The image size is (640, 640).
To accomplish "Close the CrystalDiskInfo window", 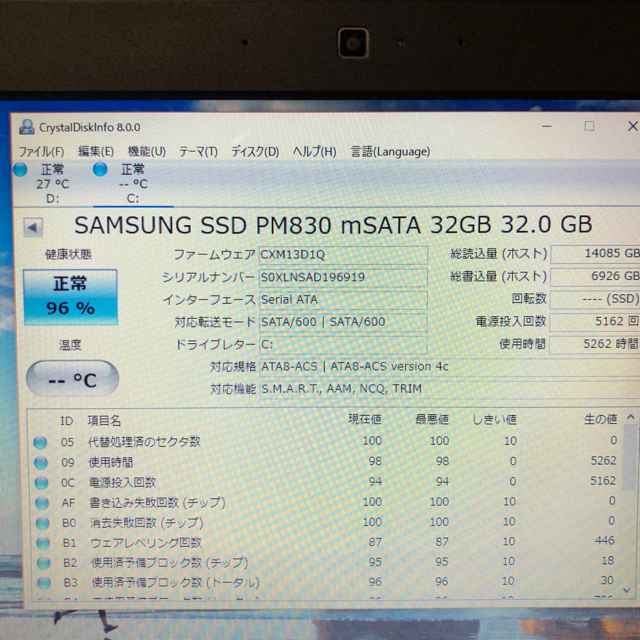I will click(632, 126).
